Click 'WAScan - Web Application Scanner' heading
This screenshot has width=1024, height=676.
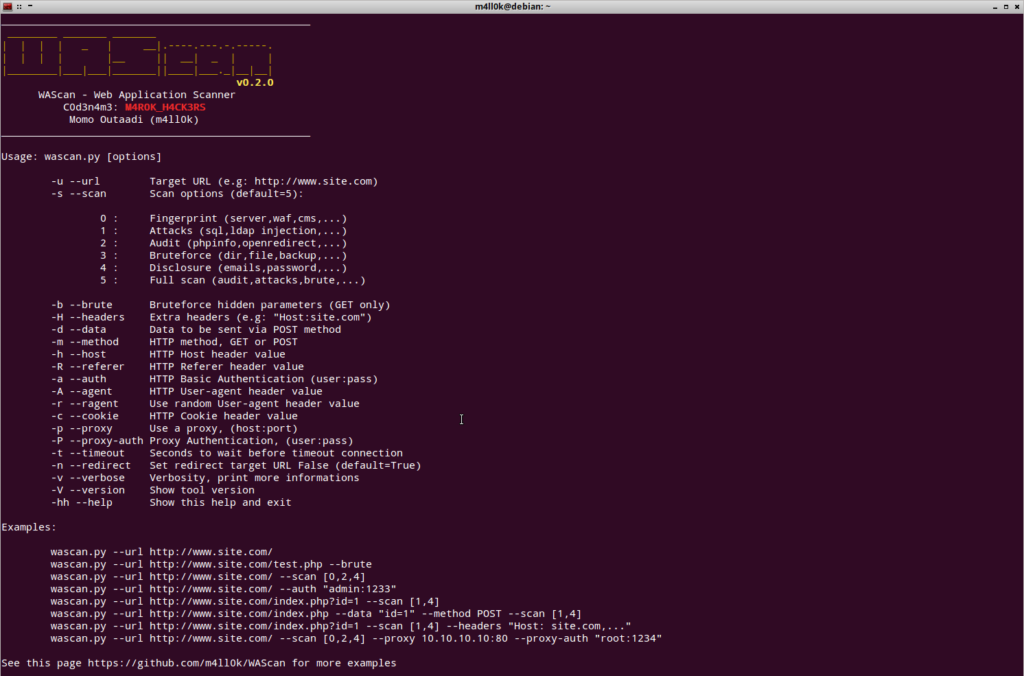(136, 95)
